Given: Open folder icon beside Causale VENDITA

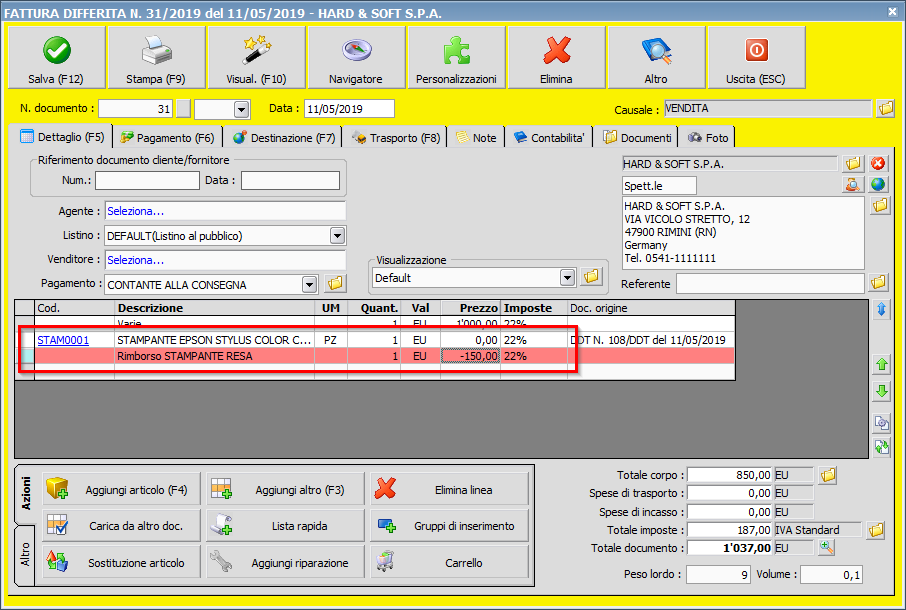Looking at the screenshot, I should pyautogui.click(x=885, y=108).
